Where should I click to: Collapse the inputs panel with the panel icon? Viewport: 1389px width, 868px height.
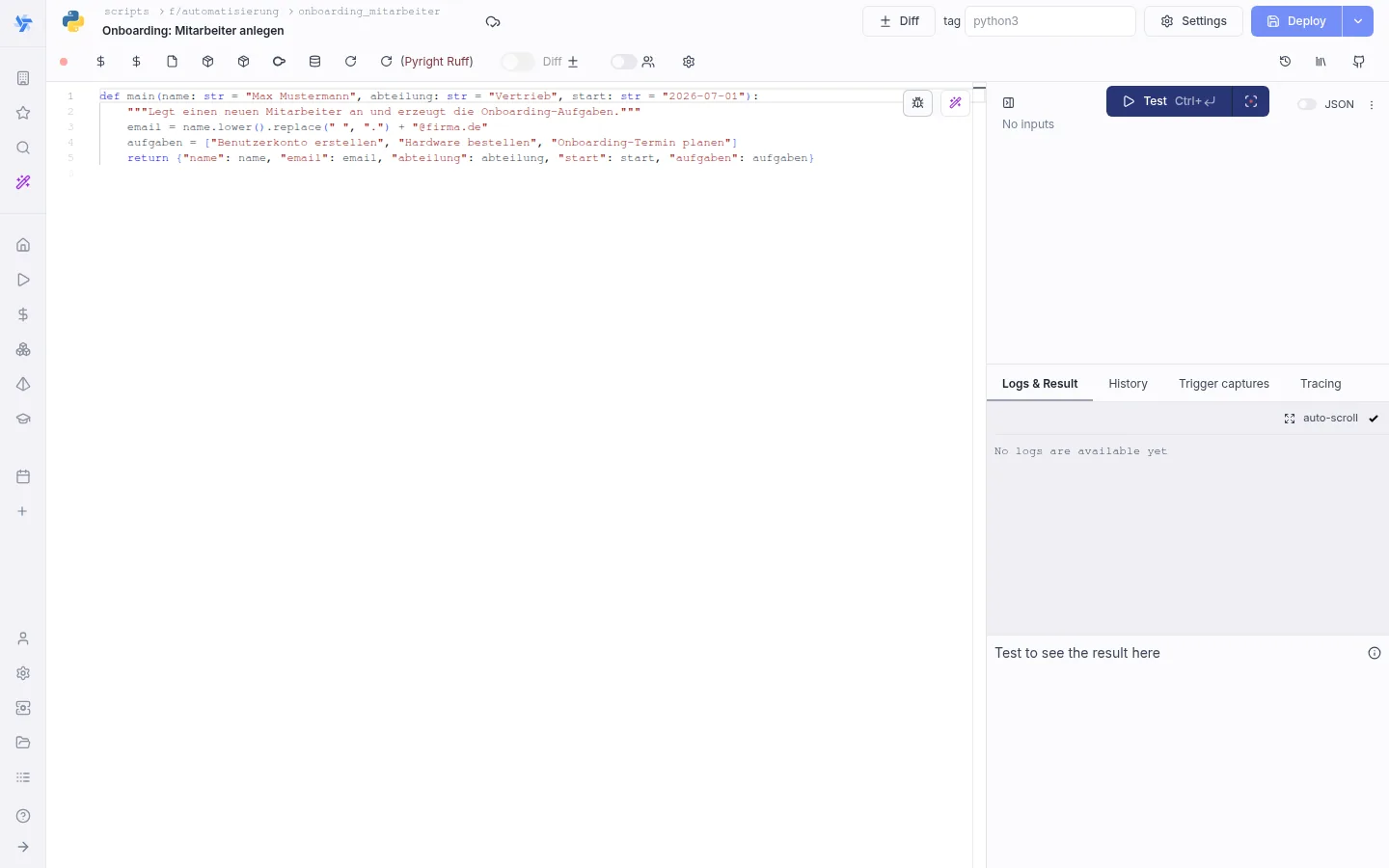[1008, 103]
